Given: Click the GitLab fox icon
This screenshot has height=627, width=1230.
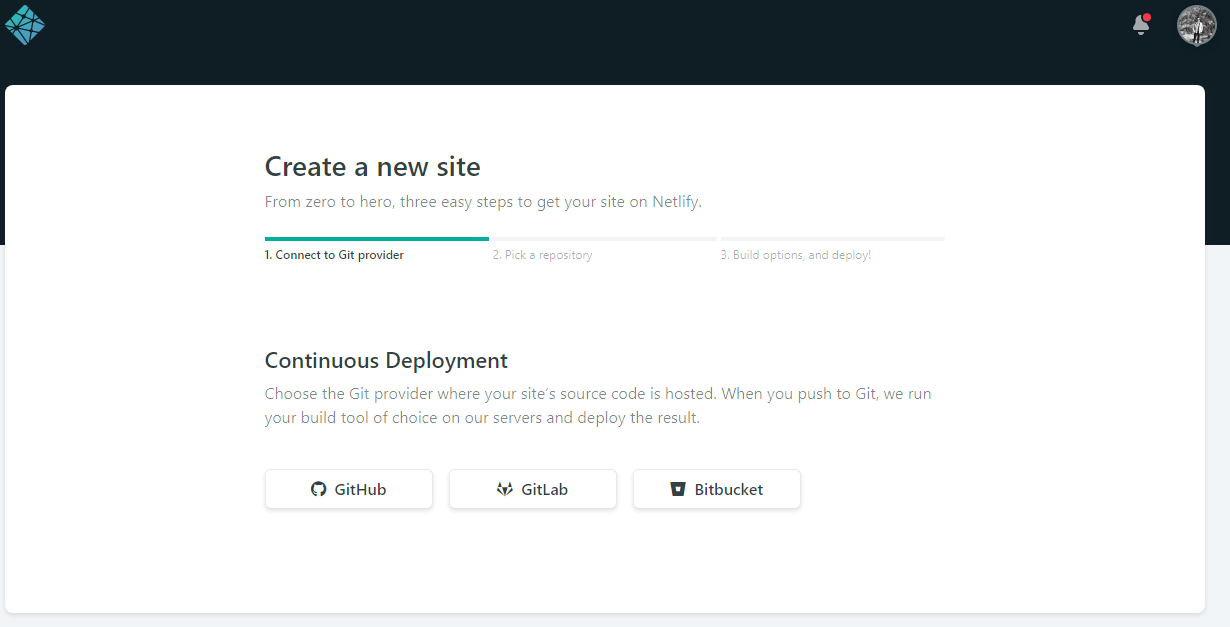Looking at the screenshot, I should pyautogui.click(x=505, y=489).
